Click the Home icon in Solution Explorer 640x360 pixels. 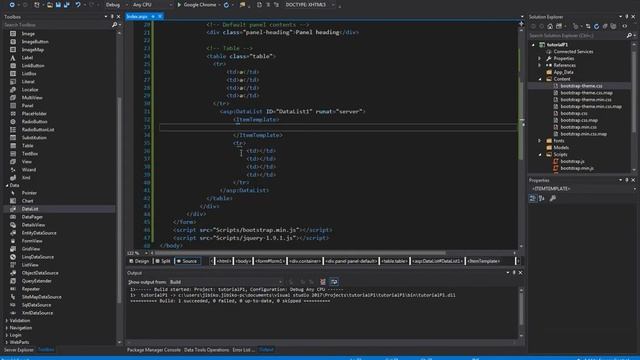click(550, 27)
